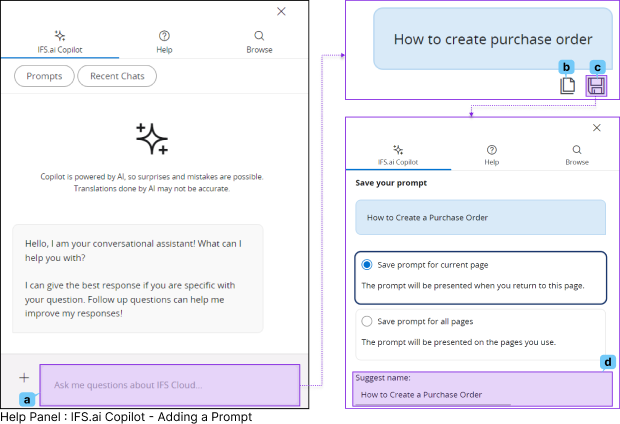Viewport: 620px width, 424px height.
Task: Close the Save your prompt panel
Action: [597, 128]
